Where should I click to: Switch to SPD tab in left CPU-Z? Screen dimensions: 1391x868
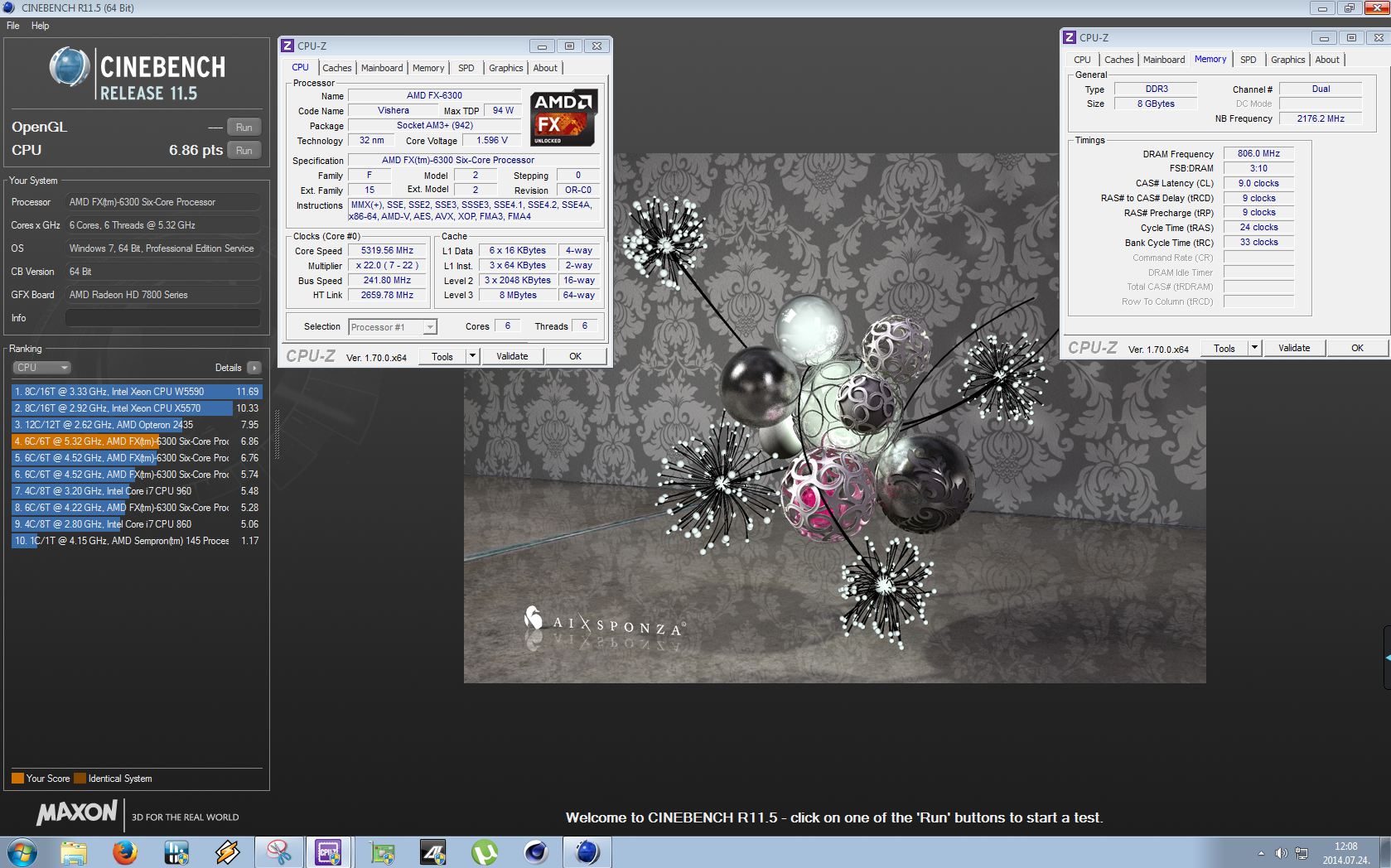pos(466,68)
